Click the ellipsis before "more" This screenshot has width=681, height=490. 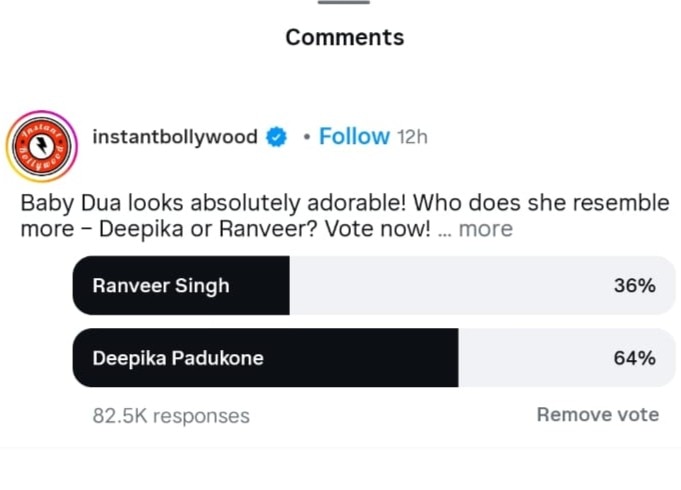445,230
